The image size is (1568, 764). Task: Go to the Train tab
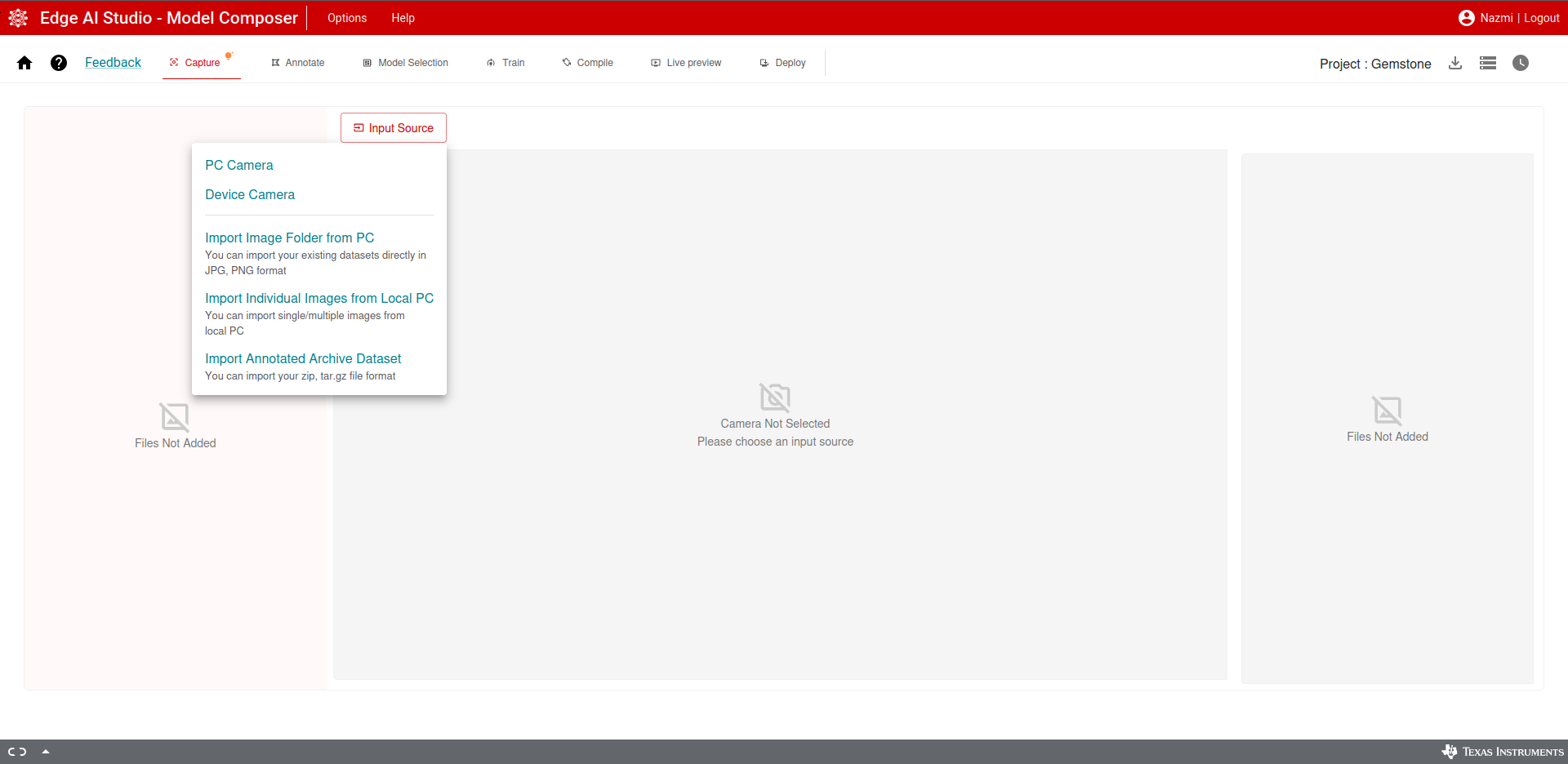click(x=506, y=63)
